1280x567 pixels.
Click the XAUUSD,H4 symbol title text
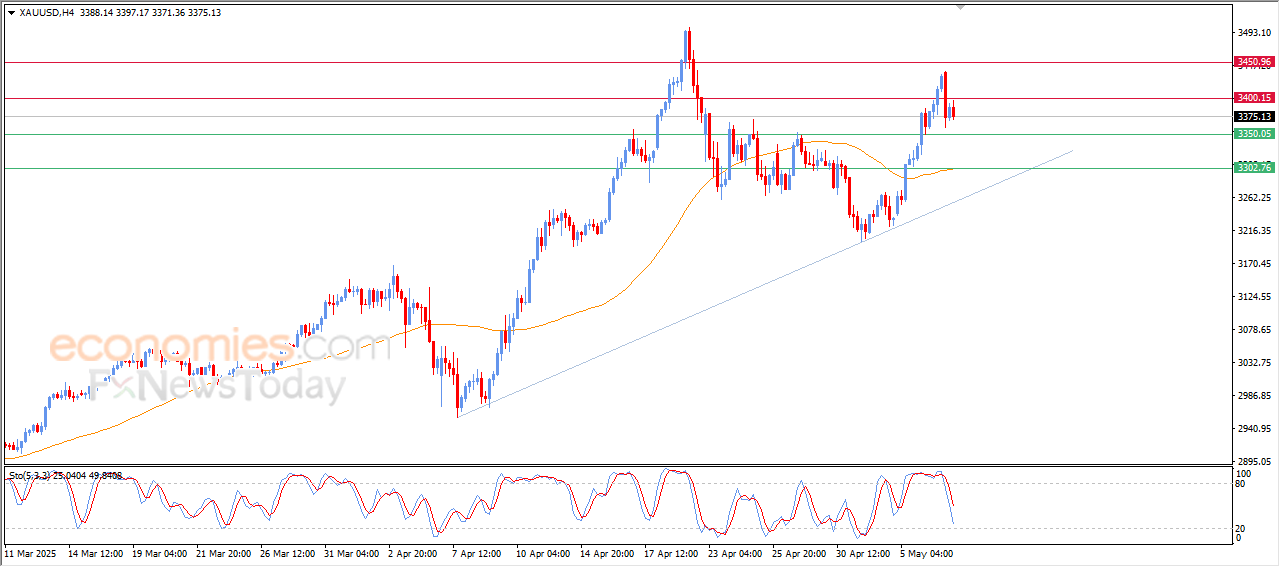point(46,13)
